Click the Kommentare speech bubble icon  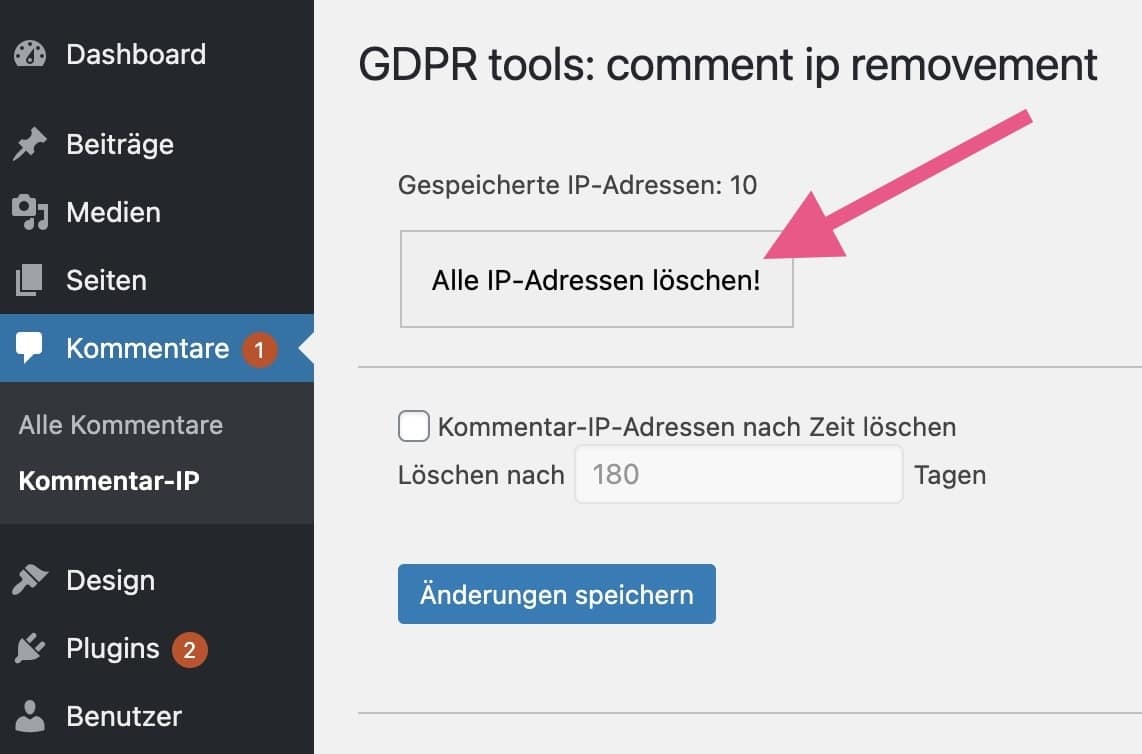(29, 347)
